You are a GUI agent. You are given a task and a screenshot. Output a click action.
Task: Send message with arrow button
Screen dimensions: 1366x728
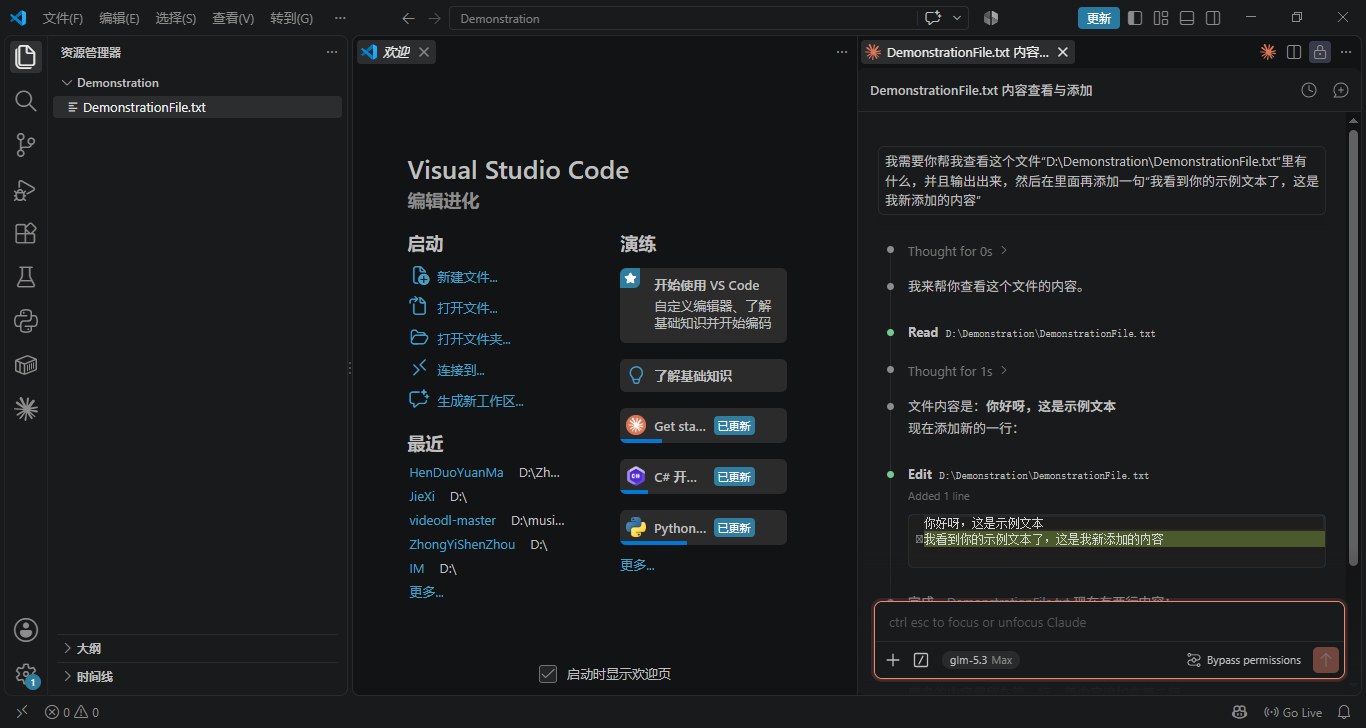pos(1326,660)
